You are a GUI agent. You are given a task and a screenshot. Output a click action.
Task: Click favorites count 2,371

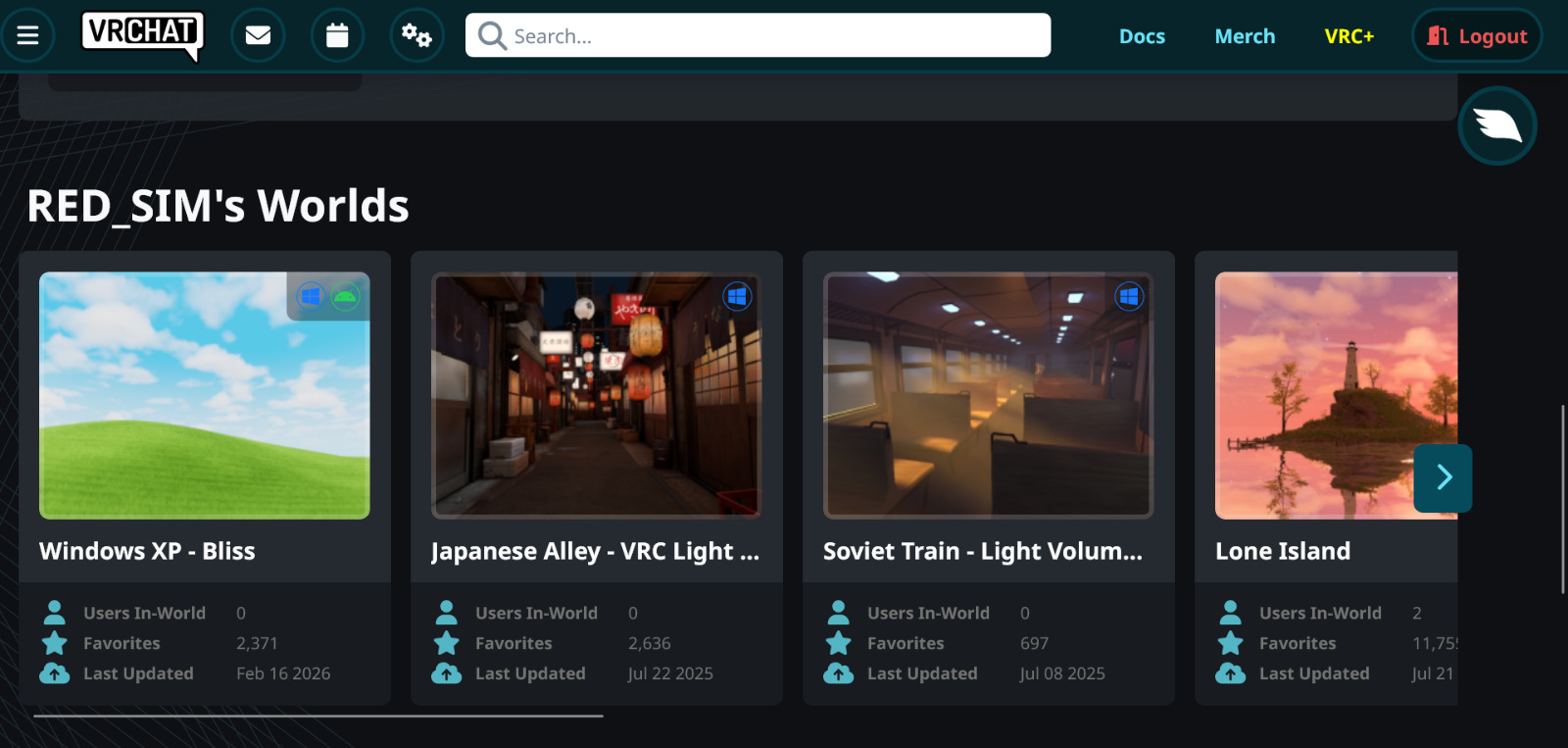[257, 643]
